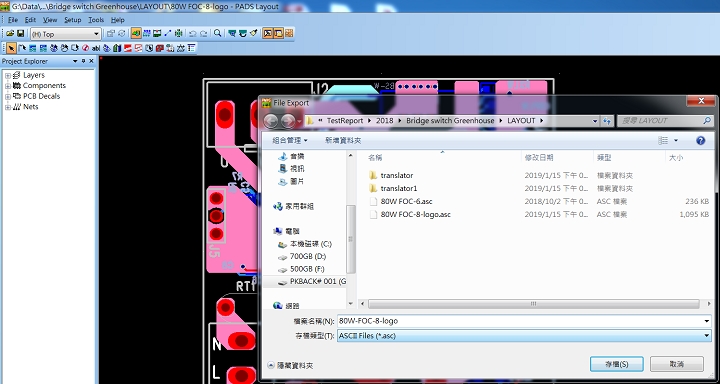Click the Save floppy disk icon
The width and height of the screenshot is (720, 384).
click(x=20, y=34)
